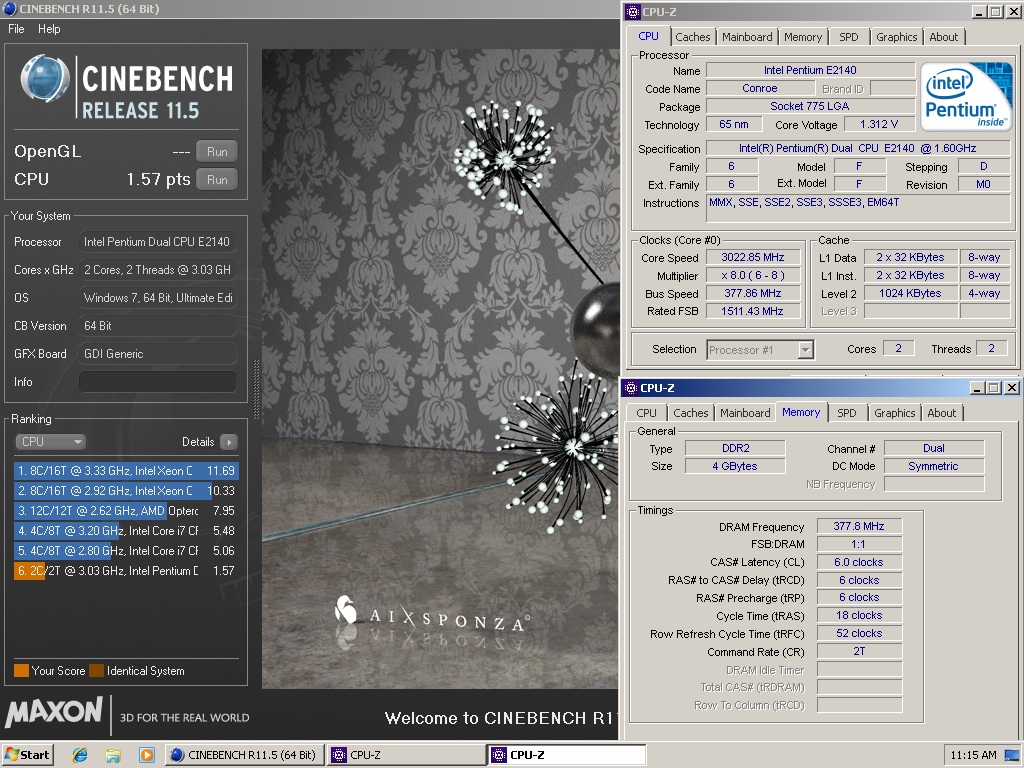
Task: Click the AIXSPONZA logo in render view
Action: (x=432, y=615)
